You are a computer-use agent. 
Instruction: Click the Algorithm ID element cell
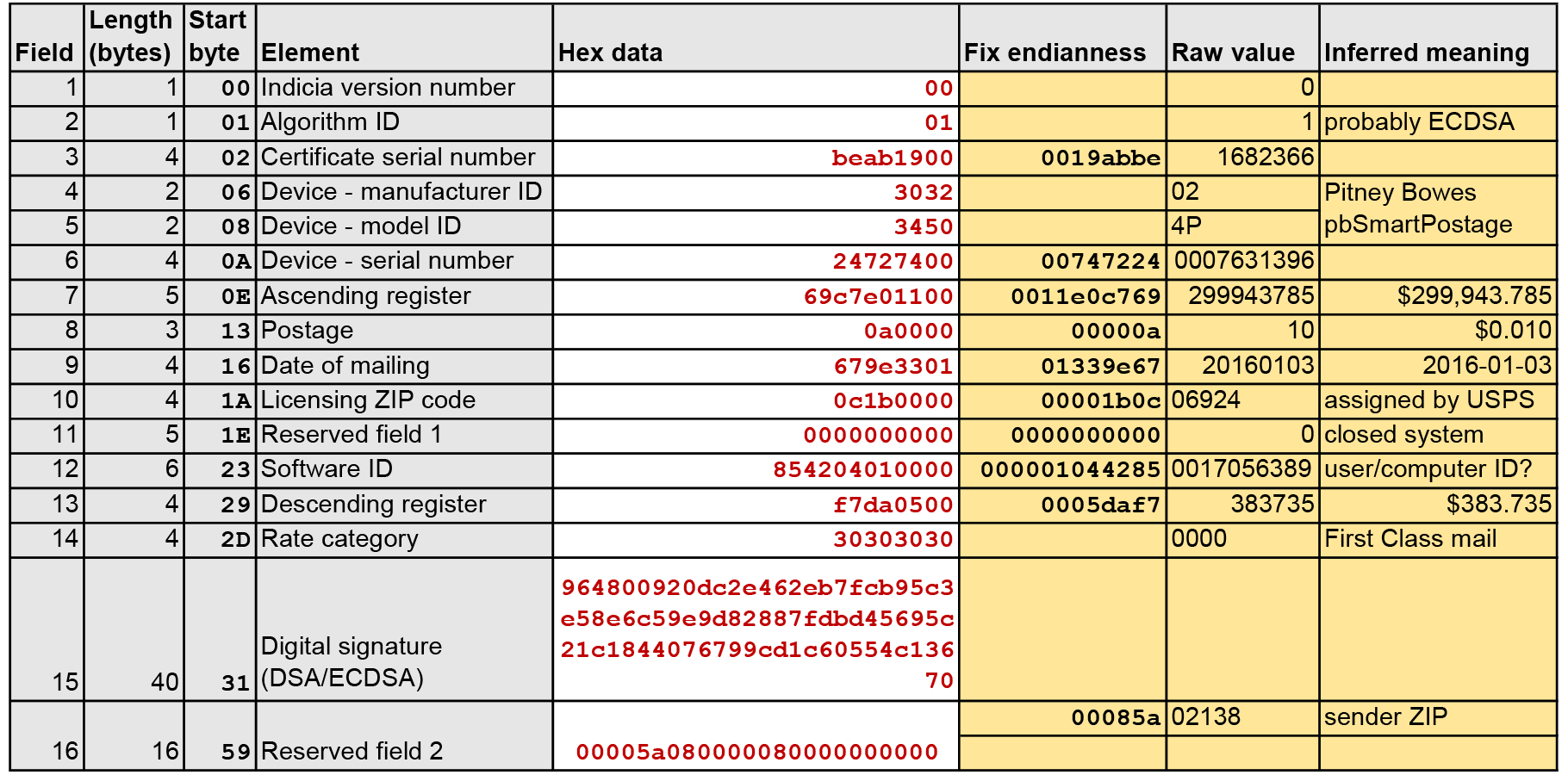(x=404, y=123)
